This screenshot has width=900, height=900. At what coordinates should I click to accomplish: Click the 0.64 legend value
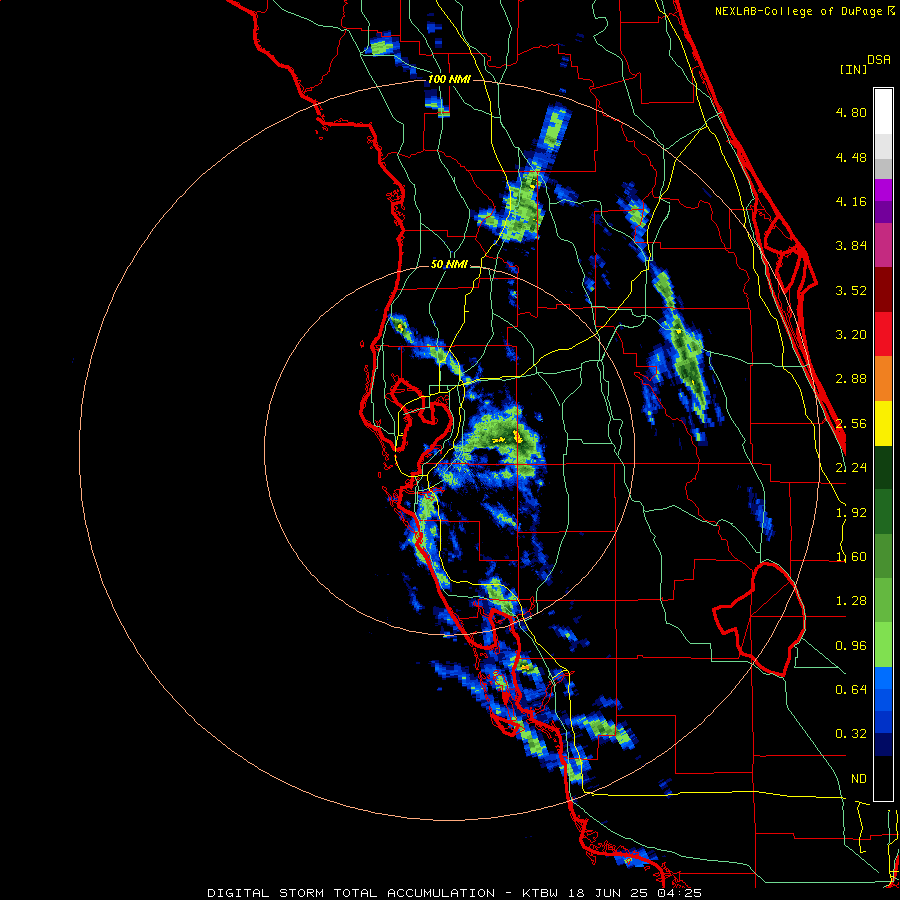[851, 690]
